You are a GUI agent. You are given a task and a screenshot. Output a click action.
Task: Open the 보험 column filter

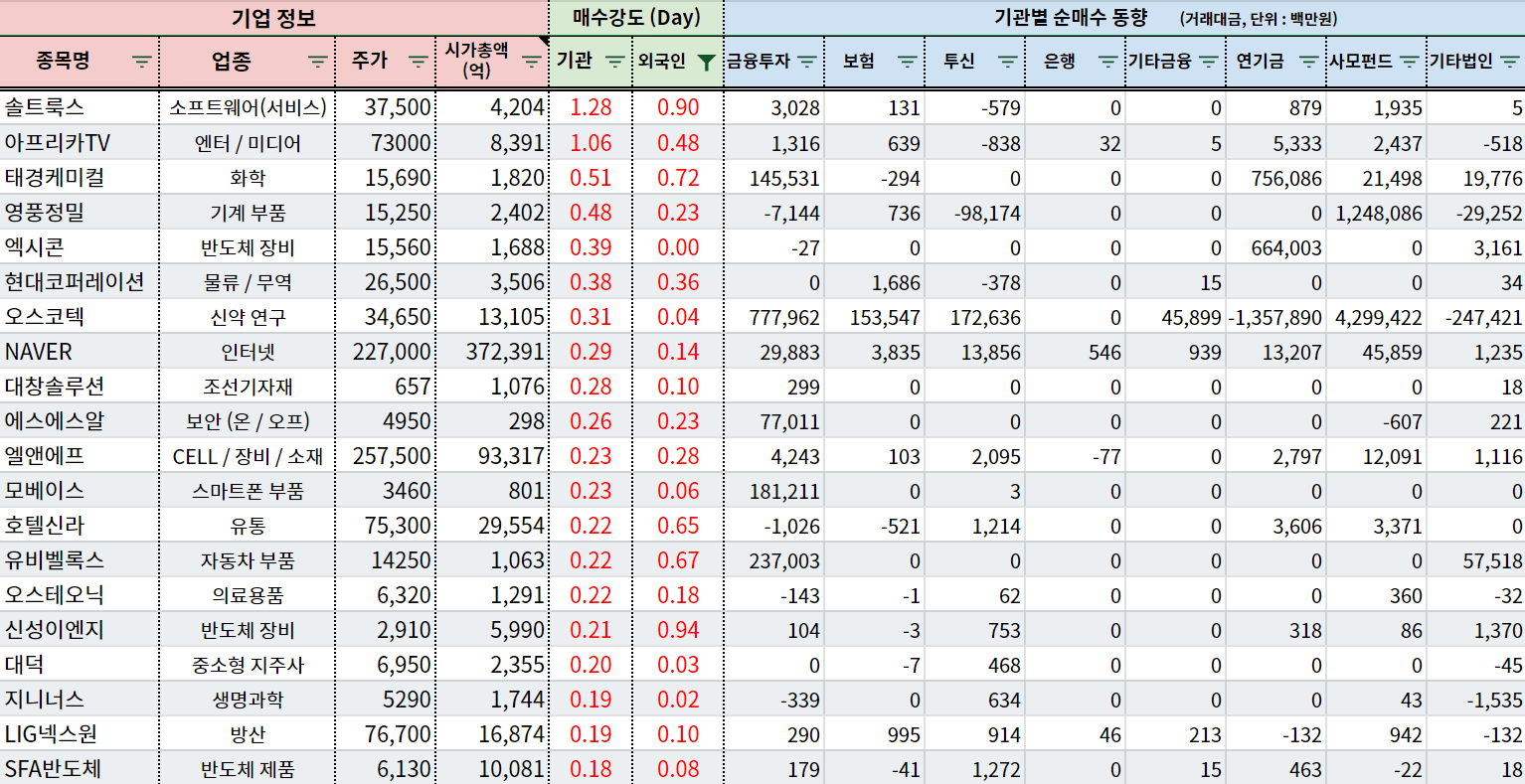click(x=908, y=62)
